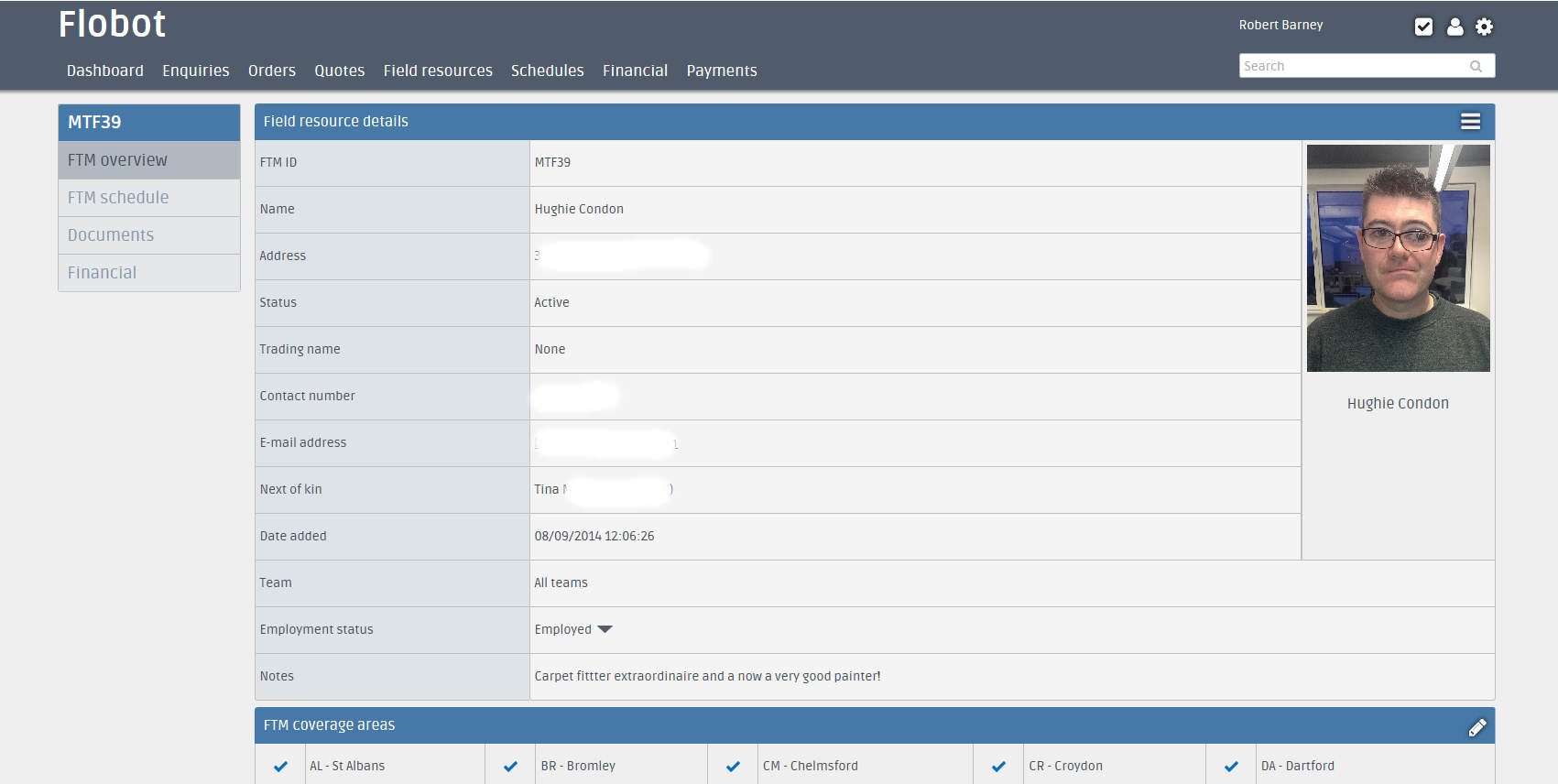Toggle the CR - Croydon checkmark
The width and height of the screenshot is (1558, 784).
(998, 767)
